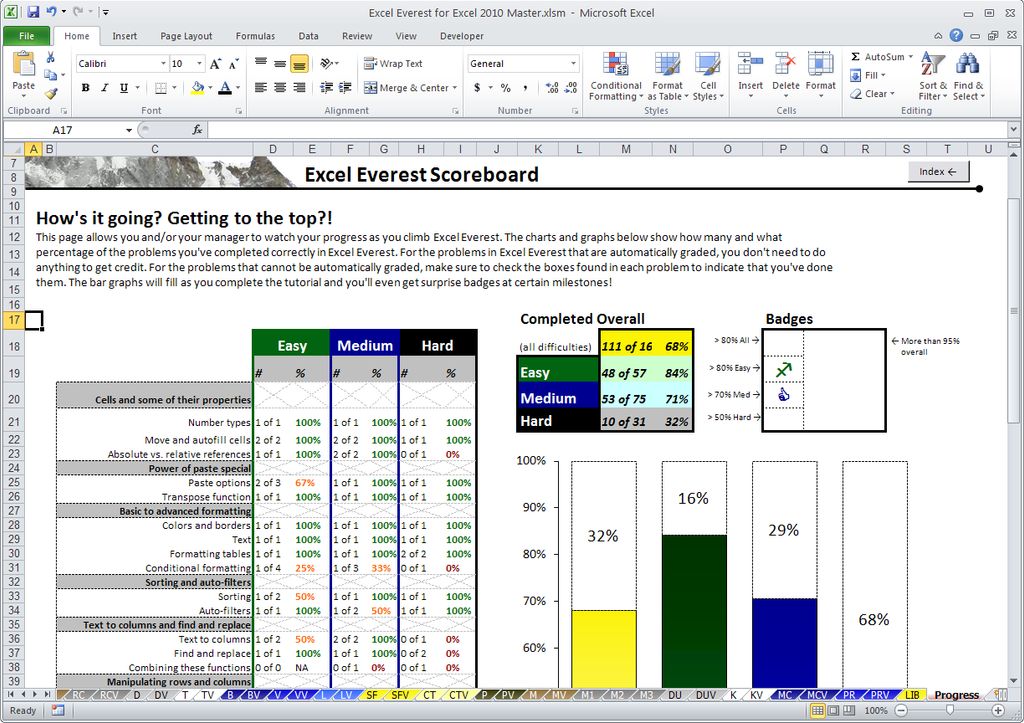The height and width of the screenshot is (723, 1024).
Task: Click the AutoSum sigma icon
Action: tap(856, 57)
